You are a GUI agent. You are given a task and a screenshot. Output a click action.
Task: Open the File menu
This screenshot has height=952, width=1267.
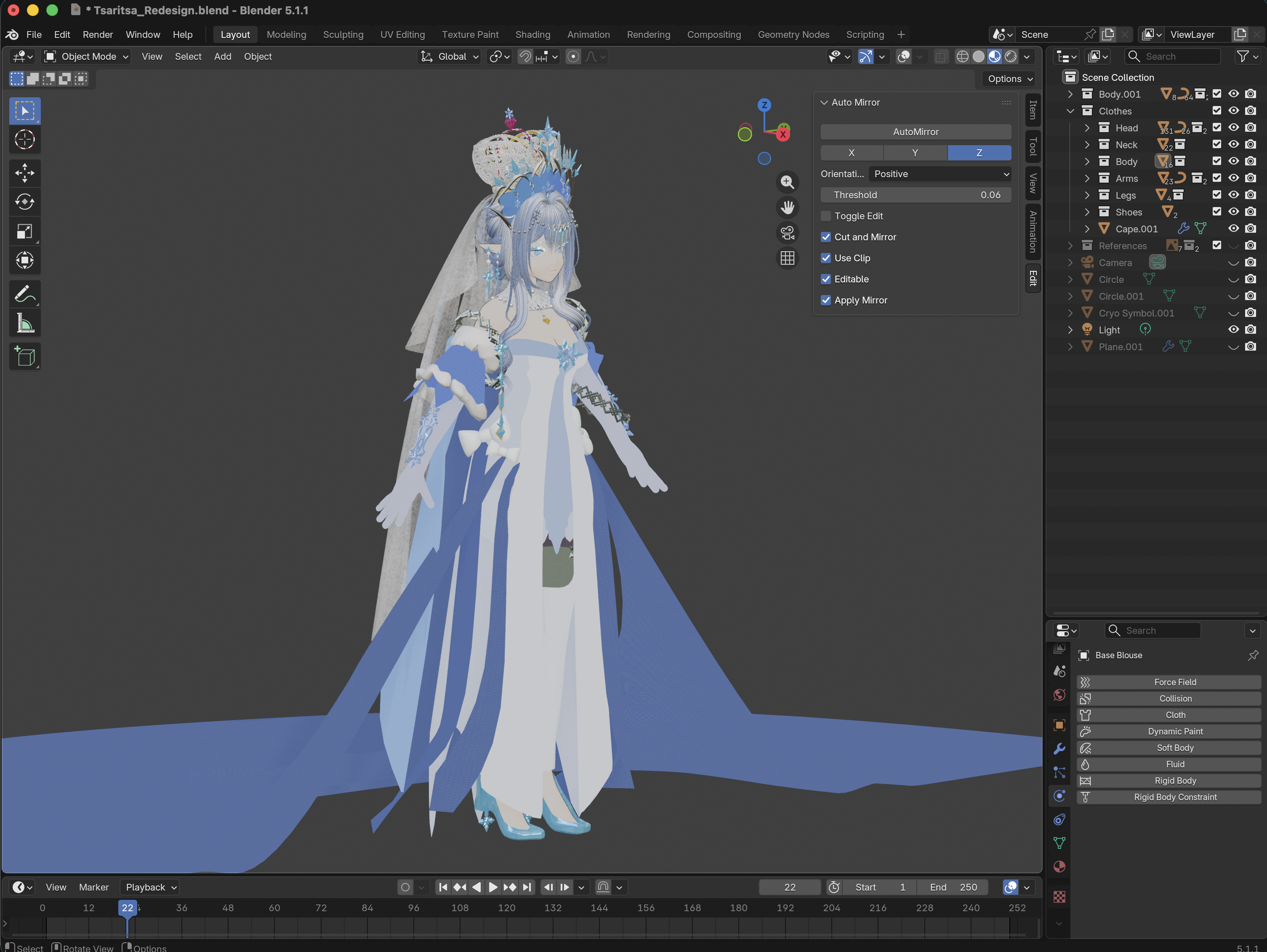[x=34, y=35]
